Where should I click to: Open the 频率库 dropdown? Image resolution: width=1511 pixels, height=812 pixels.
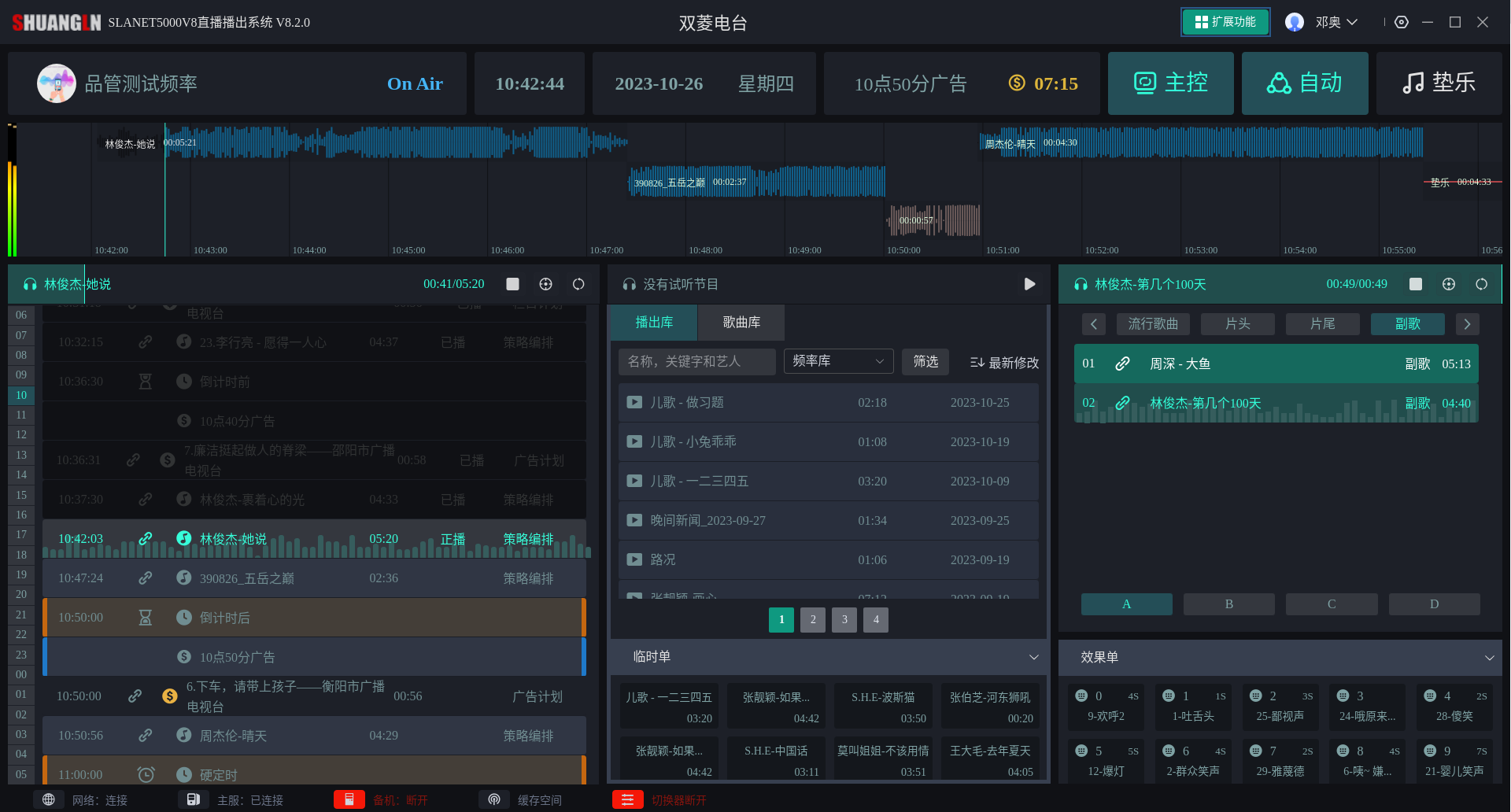pos(838,361)
